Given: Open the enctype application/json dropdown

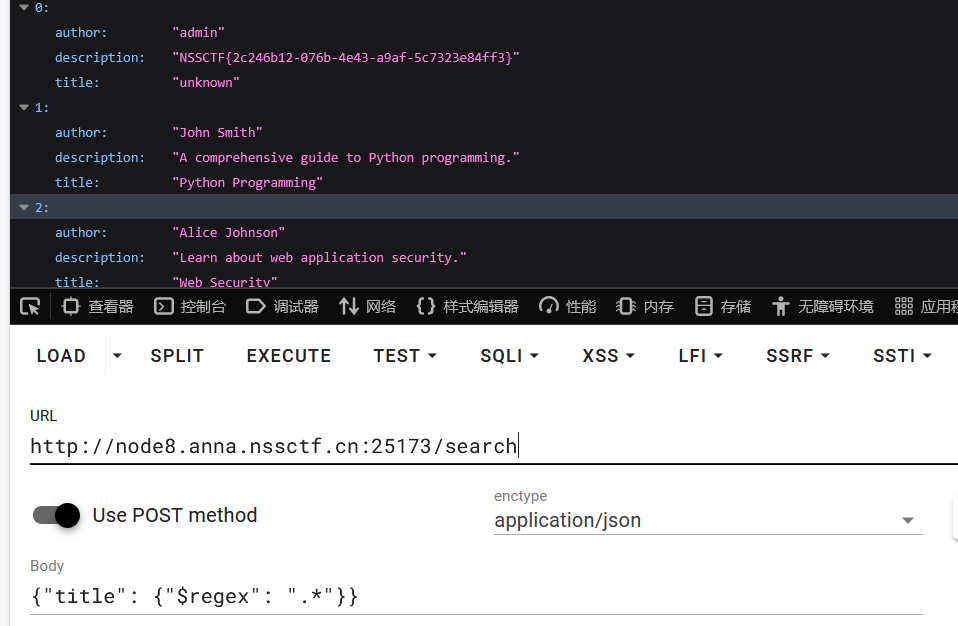Looking at the screenshot, I should pyautogui.click(x=707, y=520).
